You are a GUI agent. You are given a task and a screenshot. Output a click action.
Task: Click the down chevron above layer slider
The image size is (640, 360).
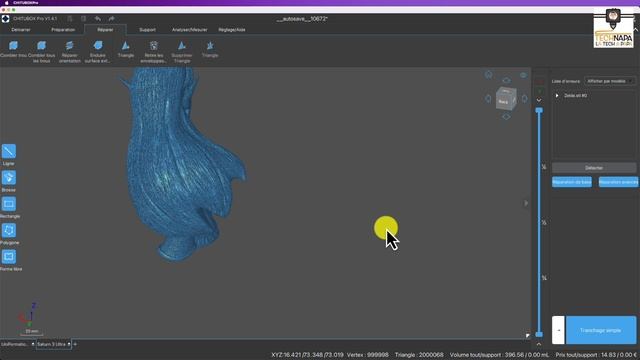click(539, 100)
